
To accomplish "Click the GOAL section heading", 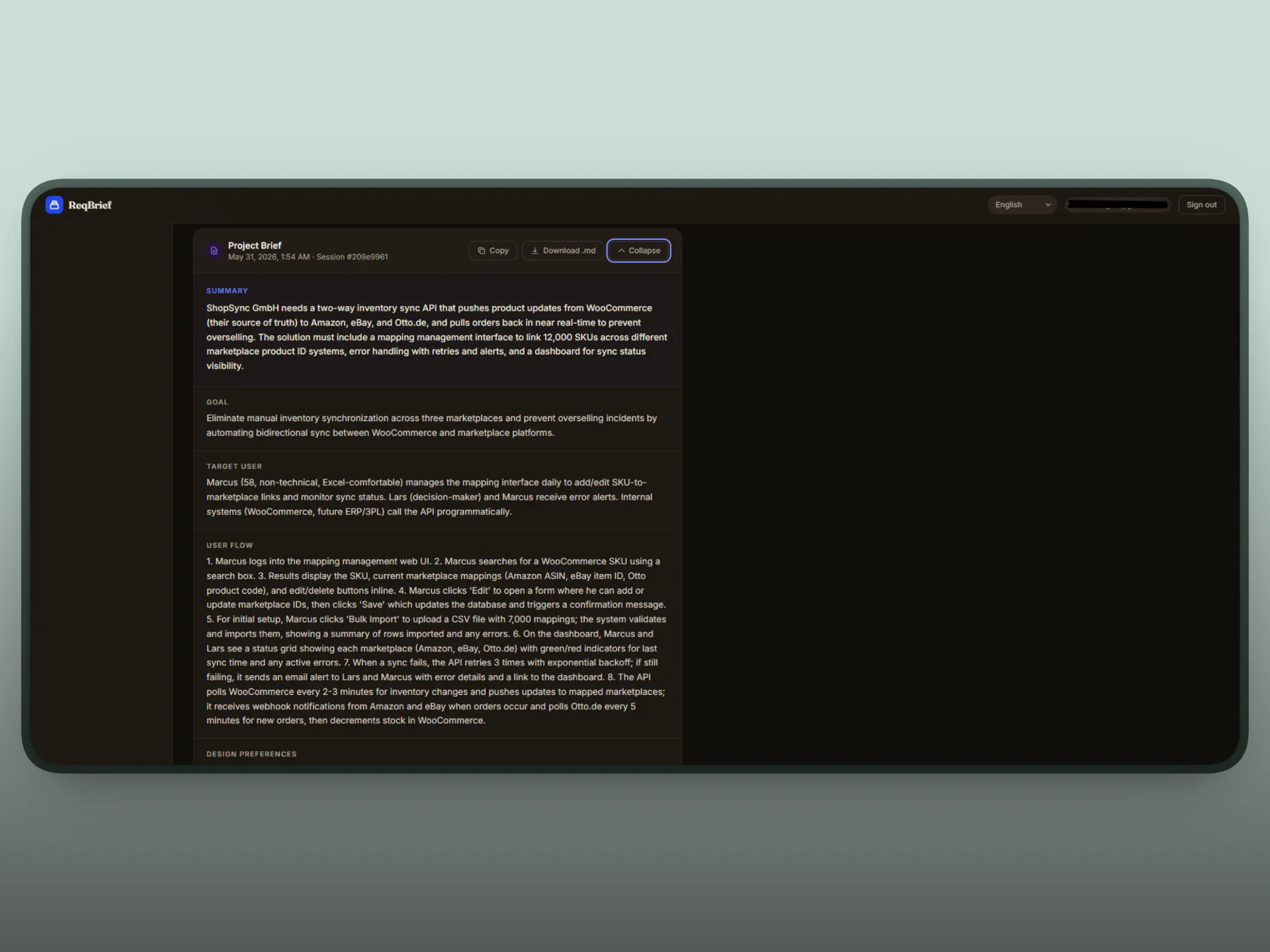I will tap(217, 402).
